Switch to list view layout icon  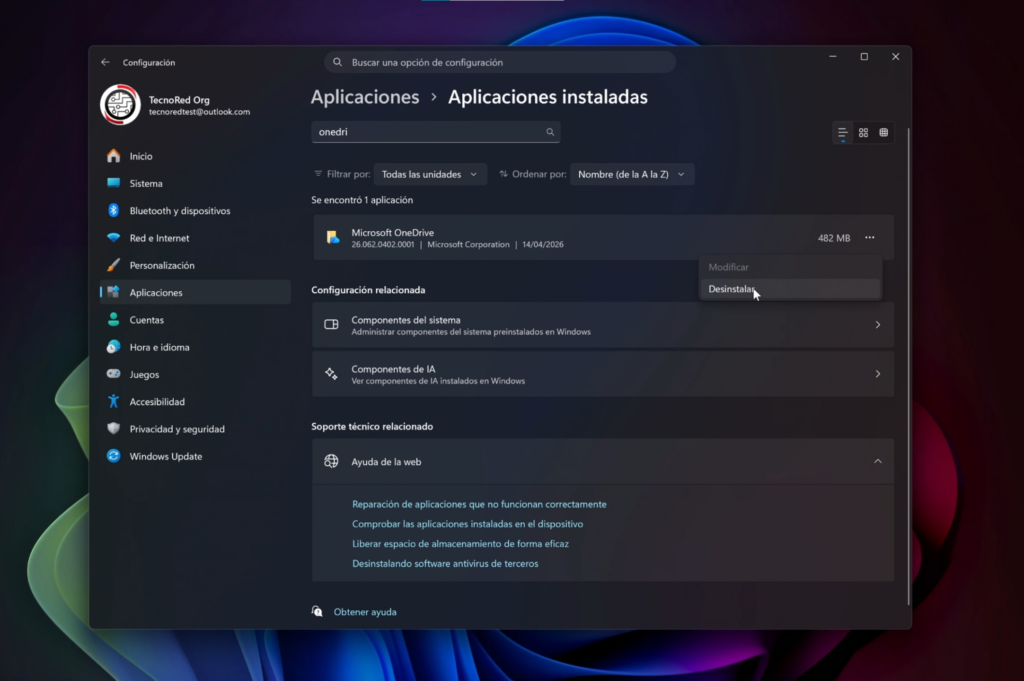pyautogui.click(x=843, y=132)
